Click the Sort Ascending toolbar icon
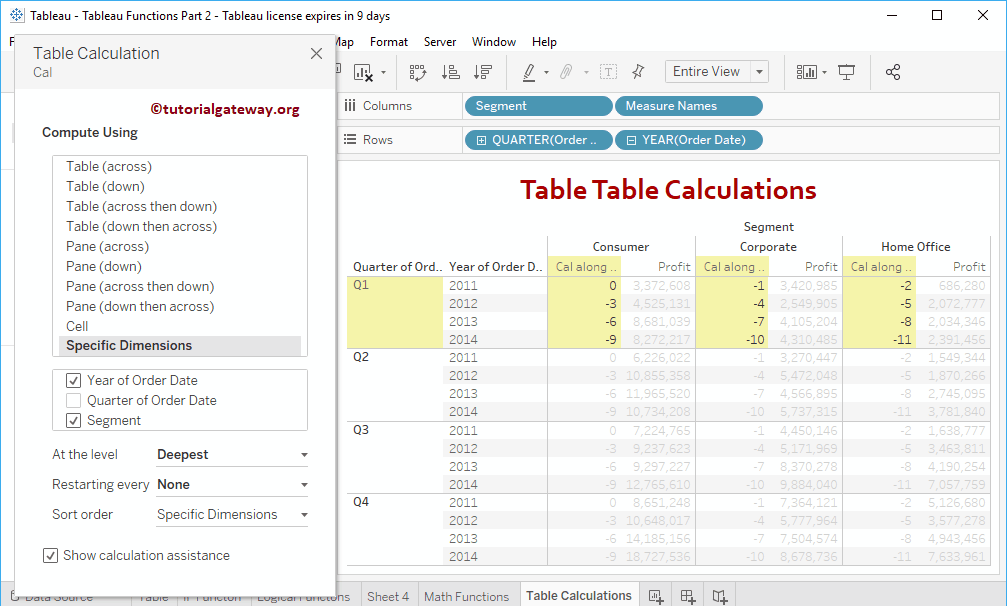 click(451, 72)
